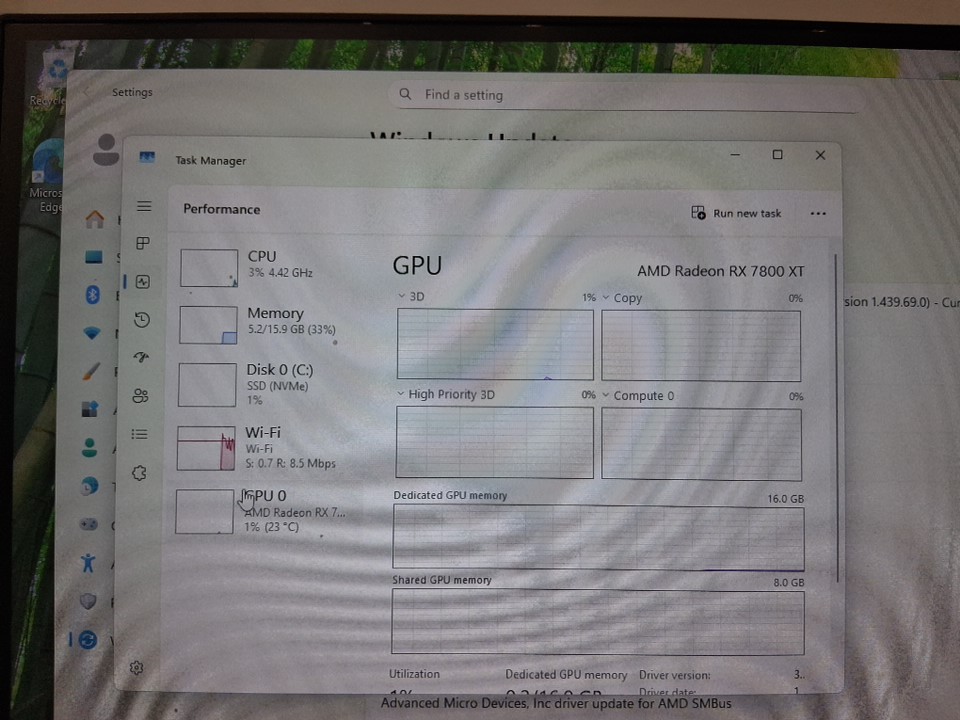This screenshot has width=960, height=720.
Task: Expand the Copy engine graph dropdown
Action: (x=606, y=298)
